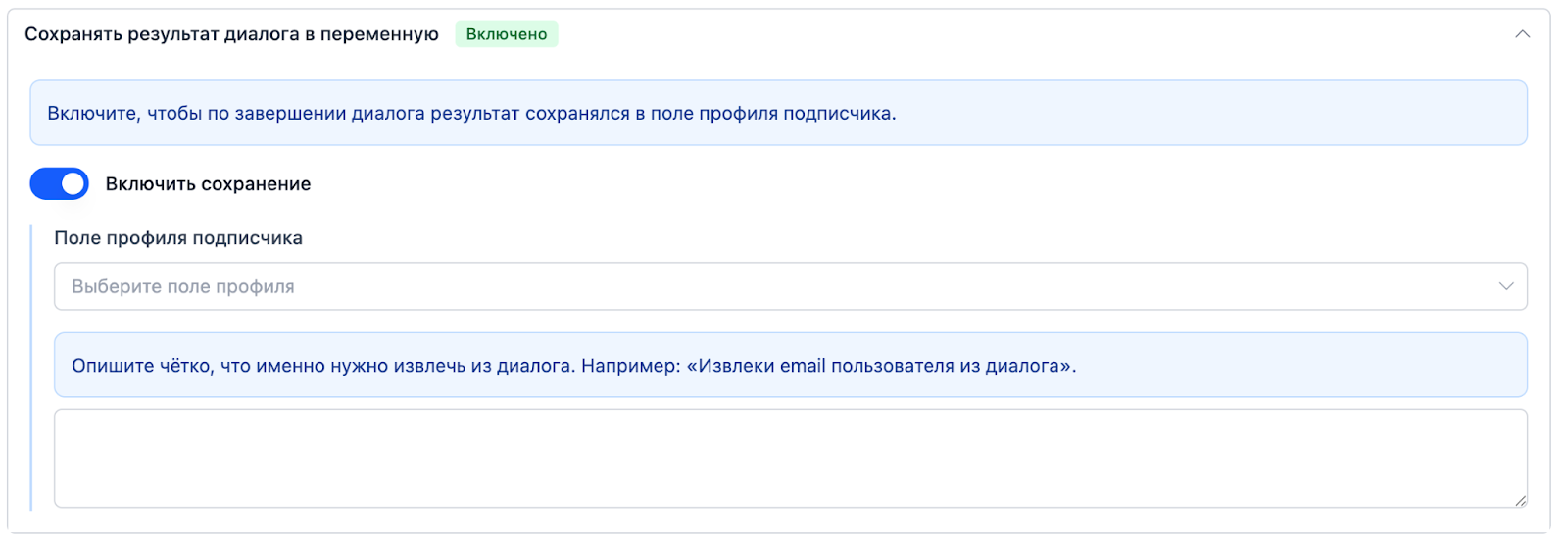The width and height of the screenshot is (1568, 551).
Task: Click the green "Включено" status badge
Action: coord(506,34)
